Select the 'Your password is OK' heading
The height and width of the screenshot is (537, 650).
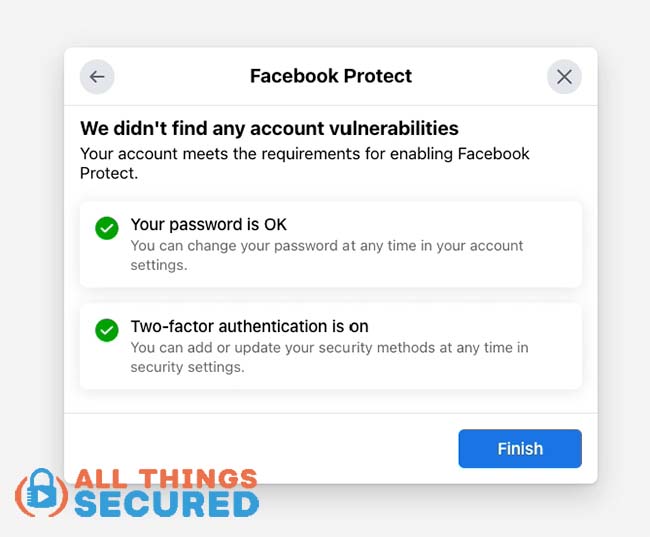click(209, 224)
